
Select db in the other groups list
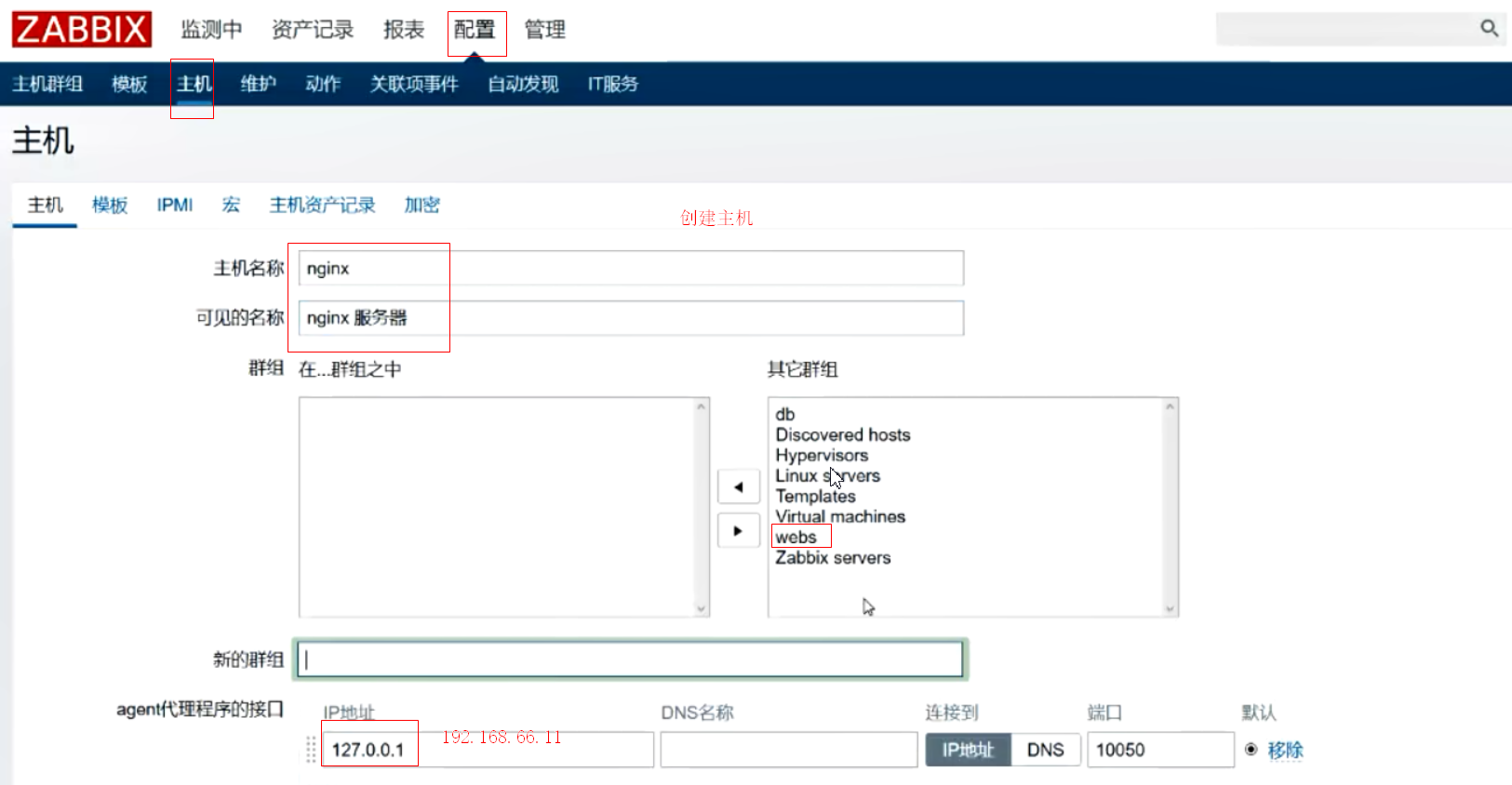785,414
